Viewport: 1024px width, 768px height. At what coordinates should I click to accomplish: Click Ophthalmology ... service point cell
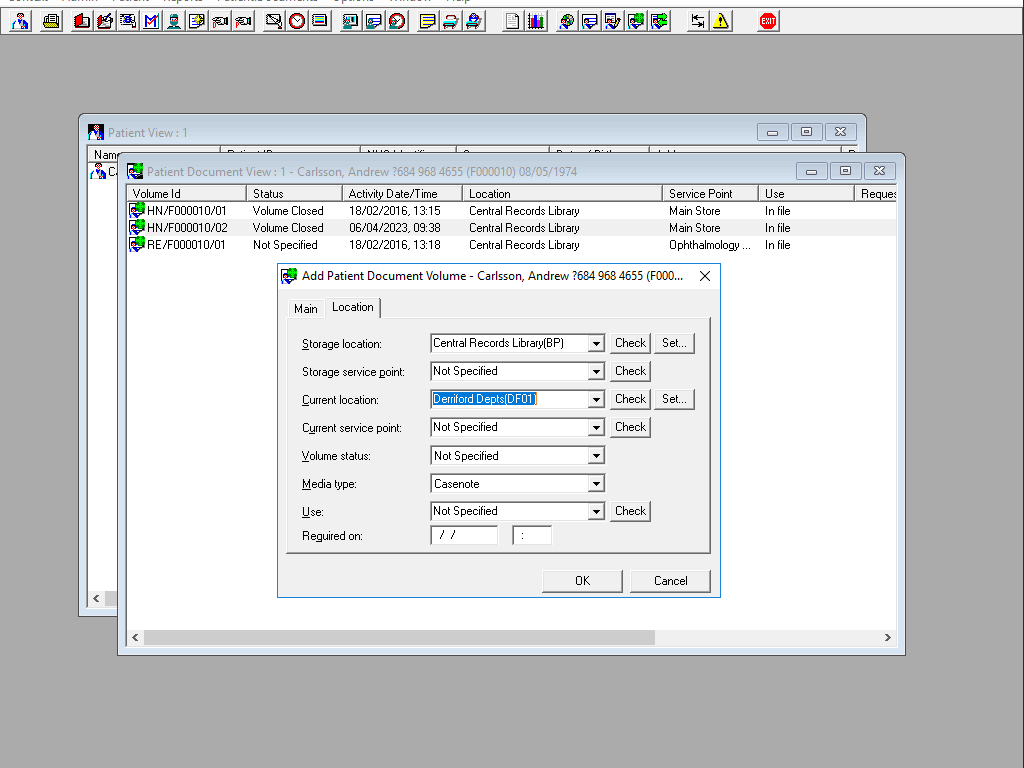(710, 245)
